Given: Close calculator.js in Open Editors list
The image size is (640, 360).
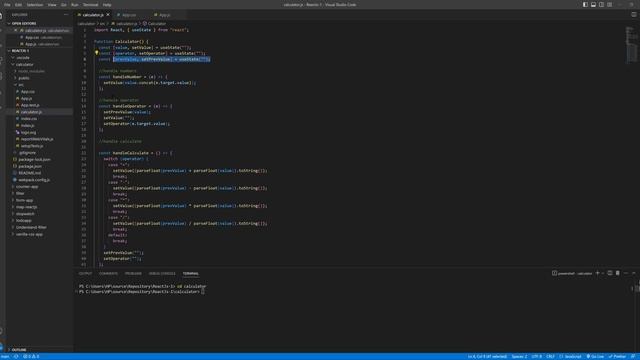Looking at the screenshot, I should pos(16,30).
